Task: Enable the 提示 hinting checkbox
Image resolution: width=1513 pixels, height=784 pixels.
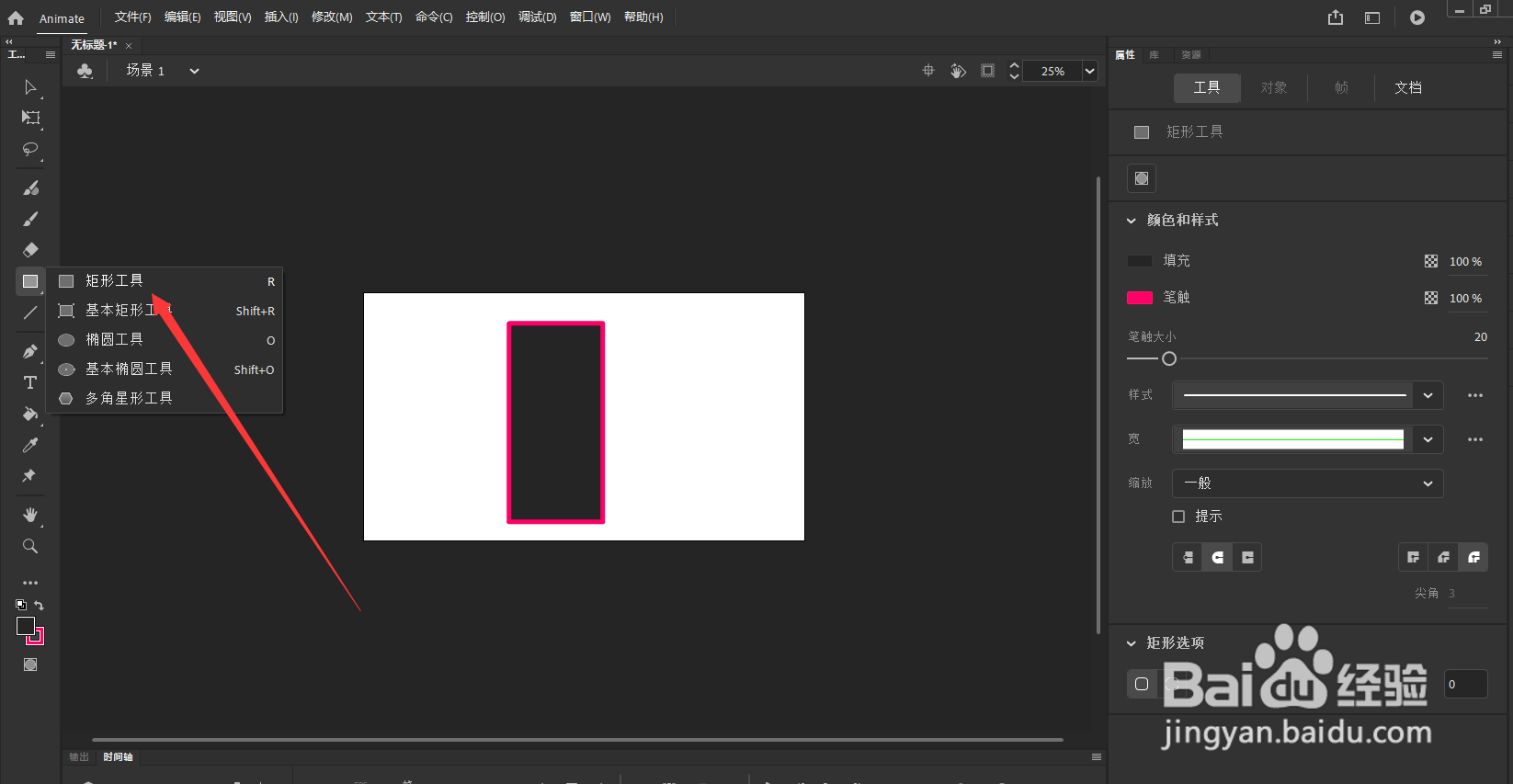Action: point(1178,517)
